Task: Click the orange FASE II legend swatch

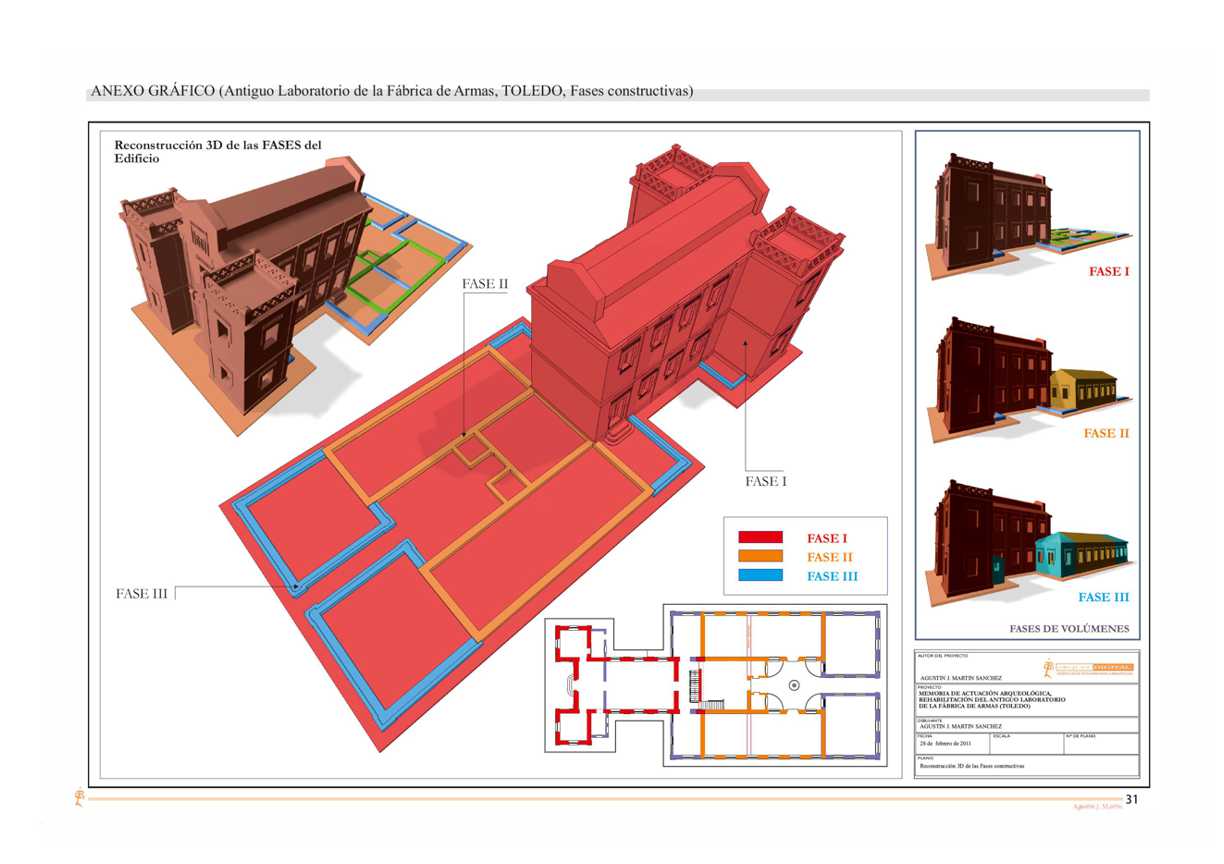Action: [x=760, y=557]
